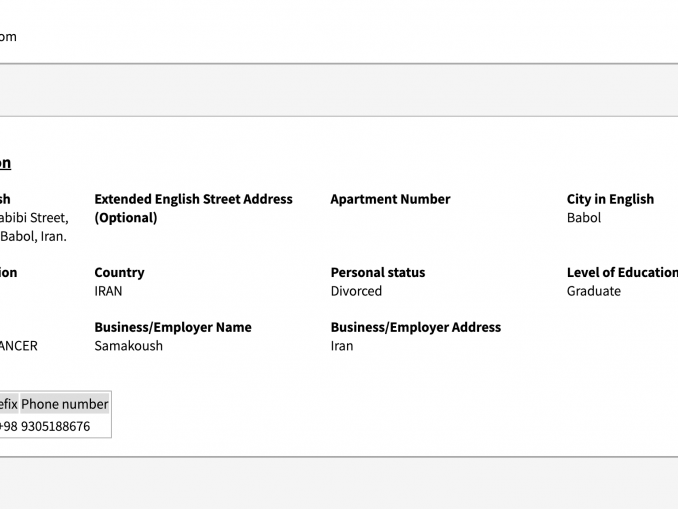The height and width of the screenshot is (509, 678).
Task: Select the Divorced status value
Action: tap(356, 291)
